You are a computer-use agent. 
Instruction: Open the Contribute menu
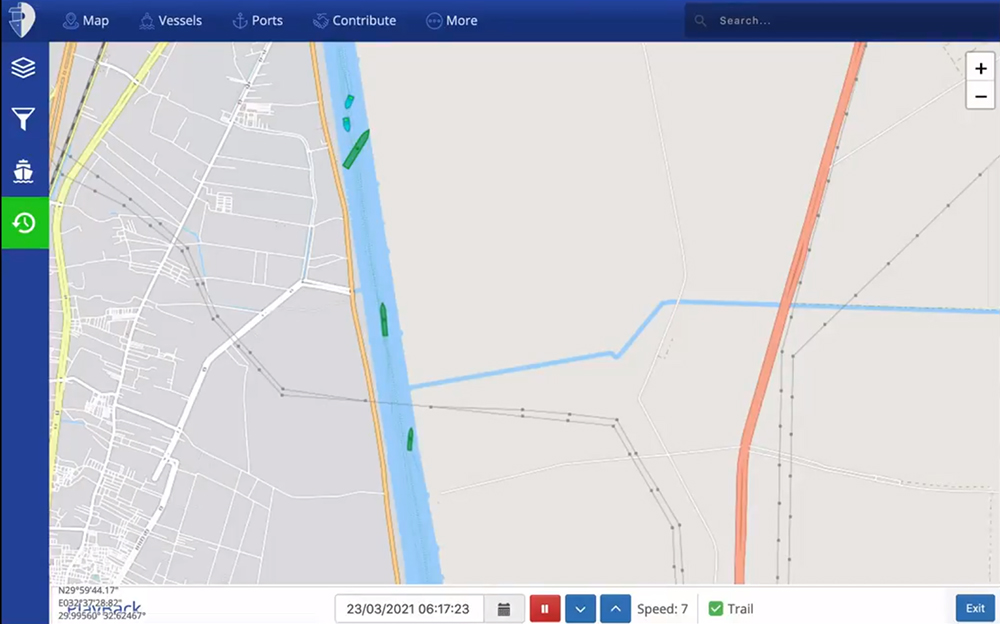tap(354, 20)
